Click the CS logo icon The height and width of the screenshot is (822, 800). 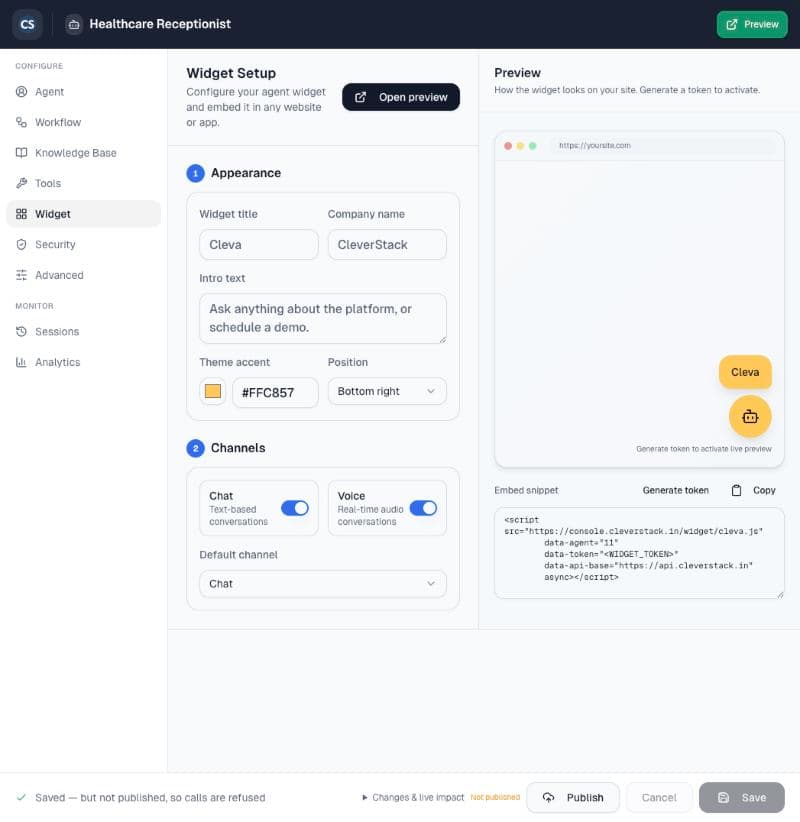(x=27, y=24)
